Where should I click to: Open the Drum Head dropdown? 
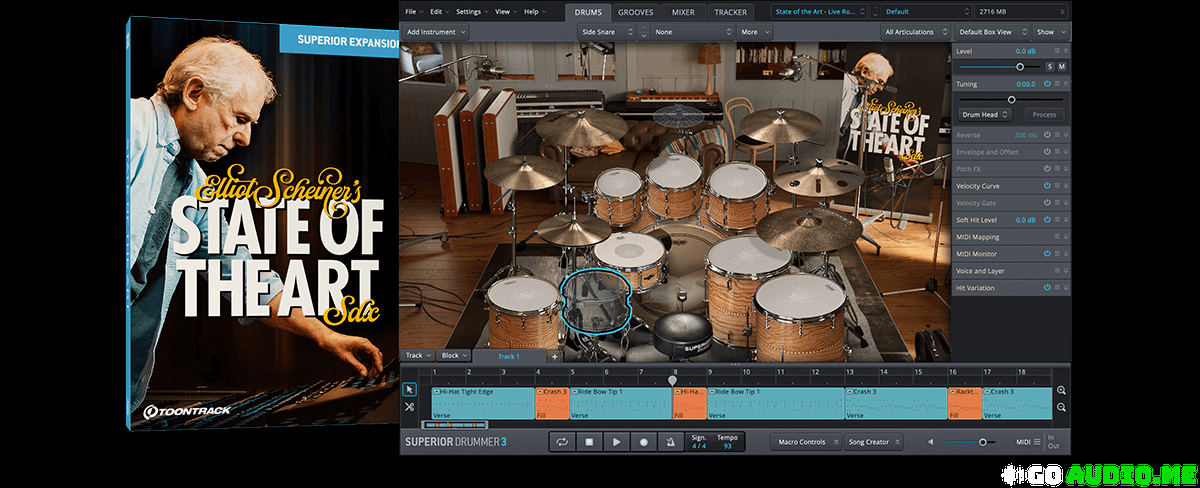coord(986,115)
